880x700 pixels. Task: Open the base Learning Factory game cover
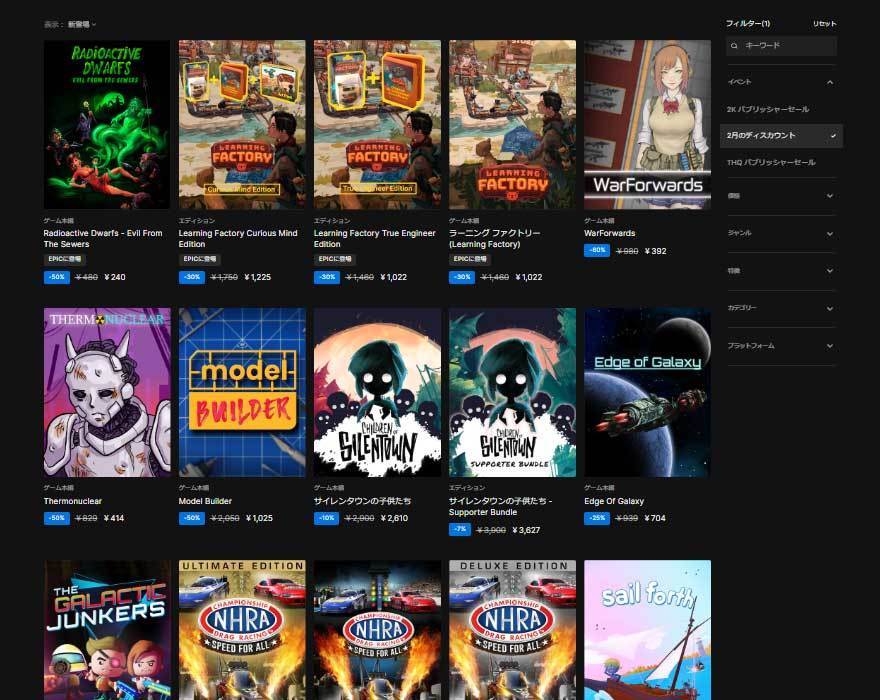512,125
